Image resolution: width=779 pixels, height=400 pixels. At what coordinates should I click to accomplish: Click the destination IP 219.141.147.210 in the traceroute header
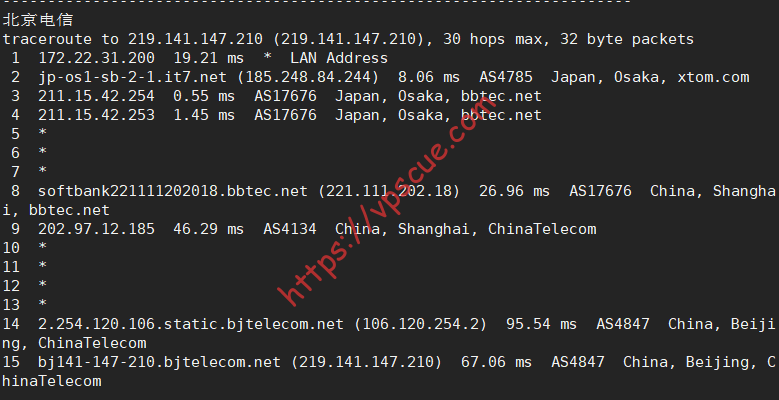click(195, 39)
